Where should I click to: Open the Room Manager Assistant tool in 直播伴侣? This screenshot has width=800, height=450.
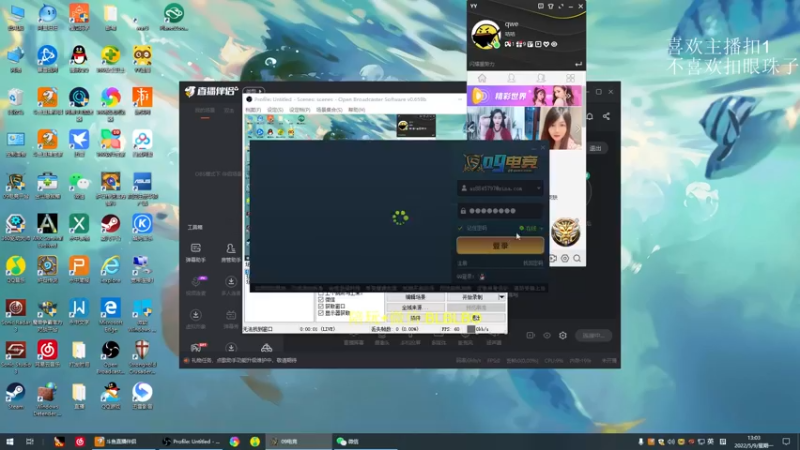tap(231, 252)
